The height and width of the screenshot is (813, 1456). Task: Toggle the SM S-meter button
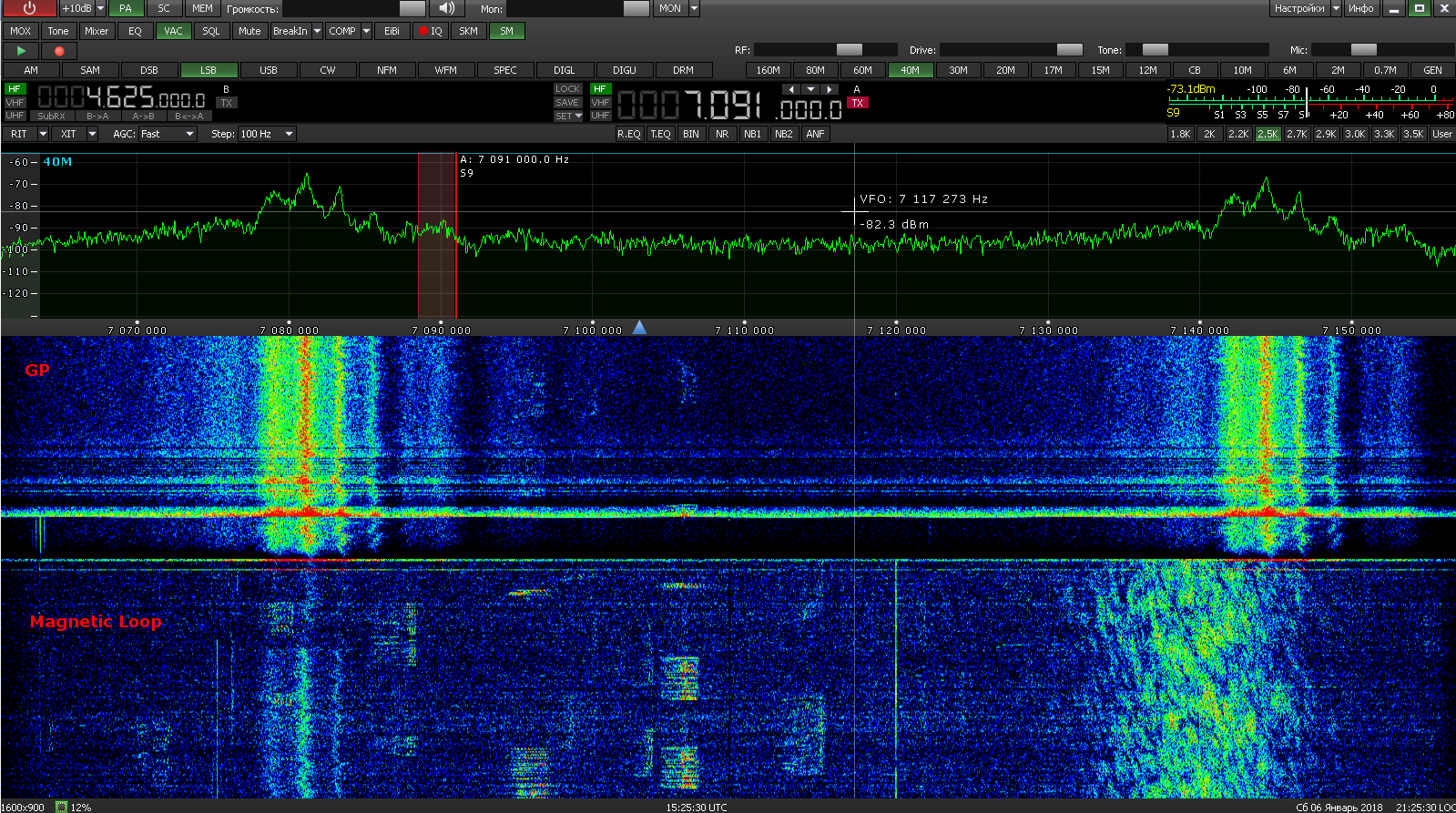point(506,31)
